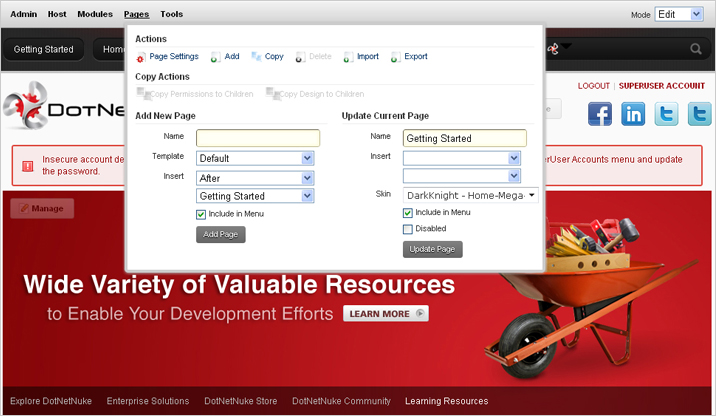
Task: Click the Export page icon
Action: click(x=396, y=57)
